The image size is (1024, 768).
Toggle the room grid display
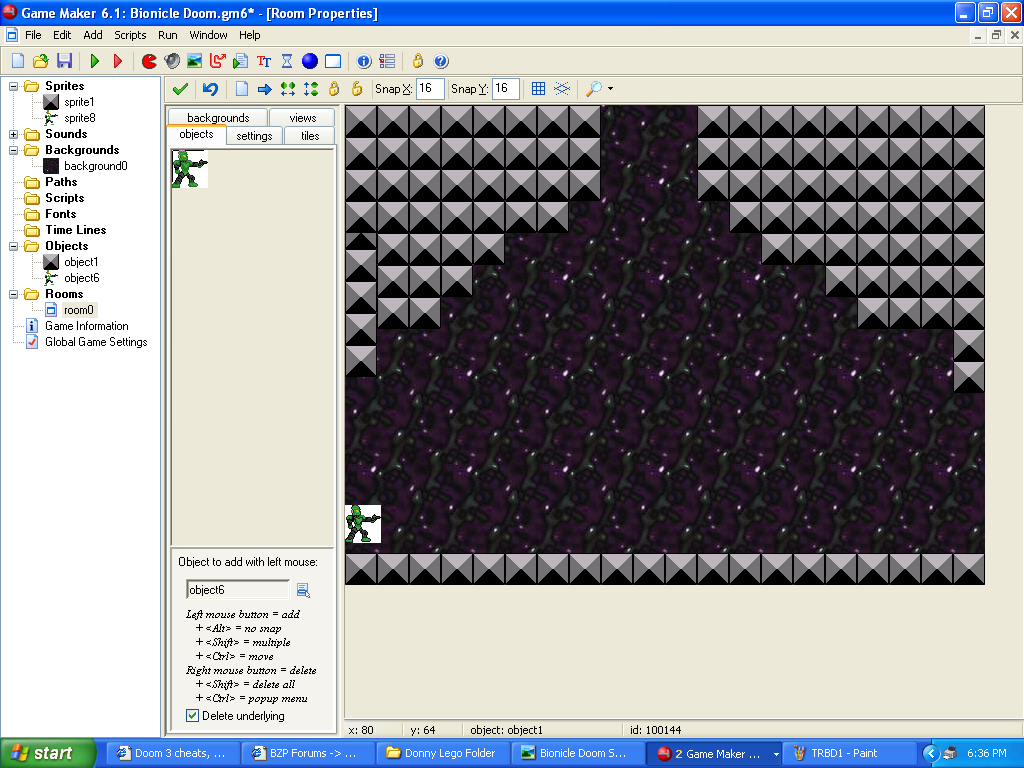(538, 89)
